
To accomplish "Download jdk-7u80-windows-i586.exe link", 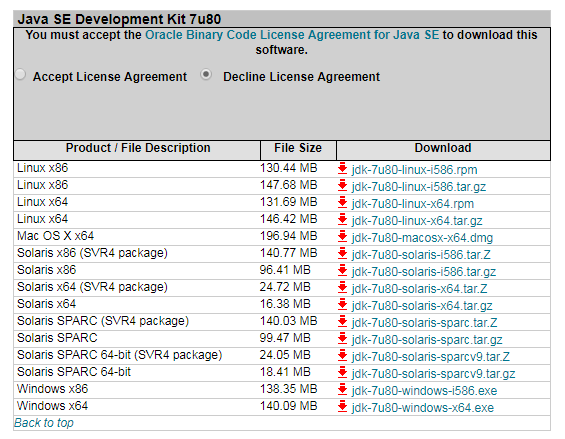I will tap(424, 391).
